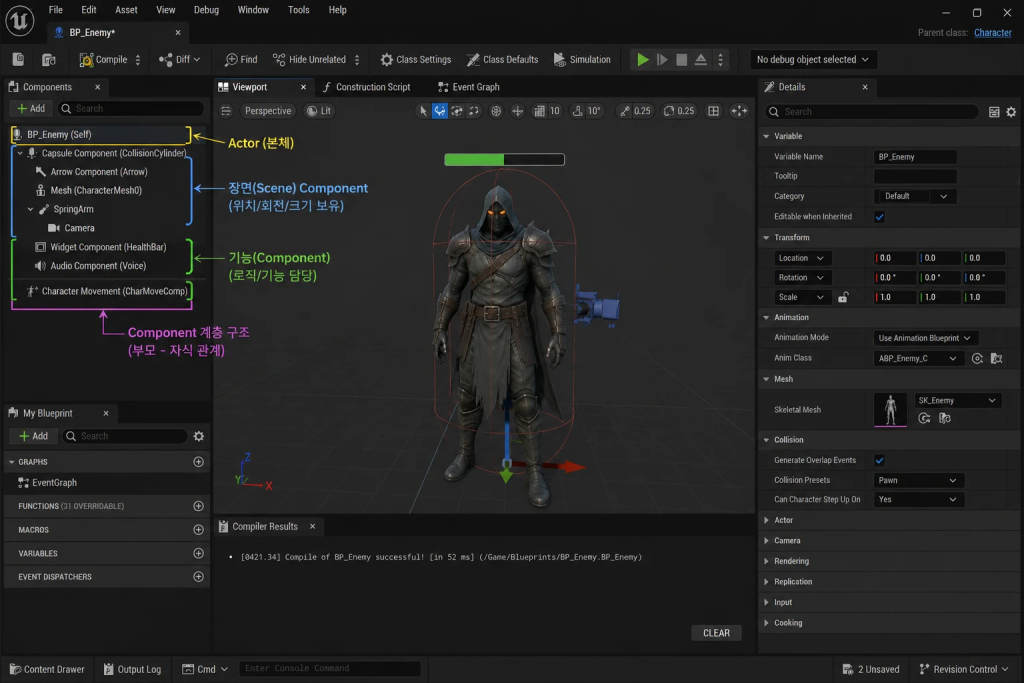Open the Diff dropdown
The width and height of the screenshot is (1024, 683).
click(180, 59)
